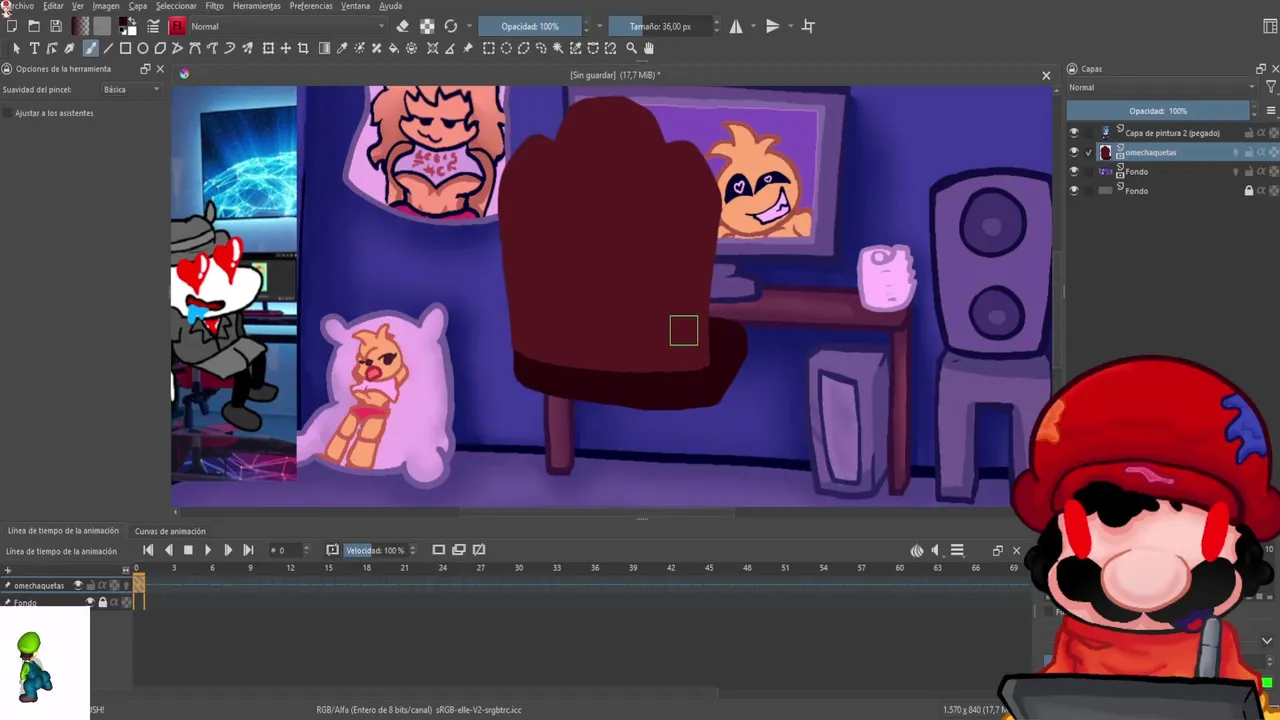Viewport: 1280px width, 720px height.
Task: Open the brush settings editor icon
Action: pyautogui.click(x=153, y=26)
